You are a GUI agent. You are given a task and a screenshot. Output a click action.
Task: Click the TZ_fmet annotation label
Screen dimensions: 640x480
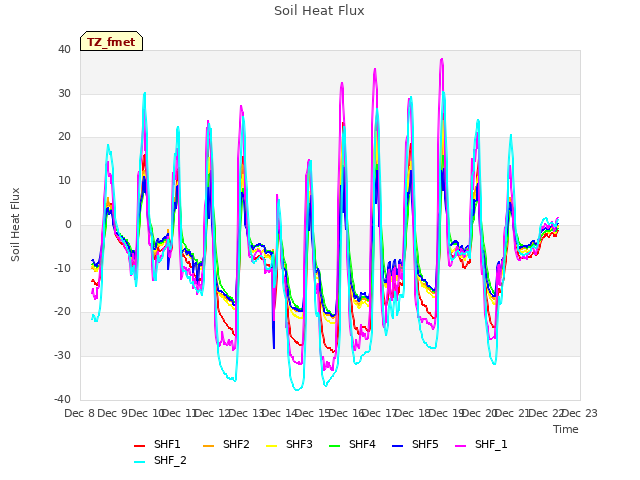[111, 42]
